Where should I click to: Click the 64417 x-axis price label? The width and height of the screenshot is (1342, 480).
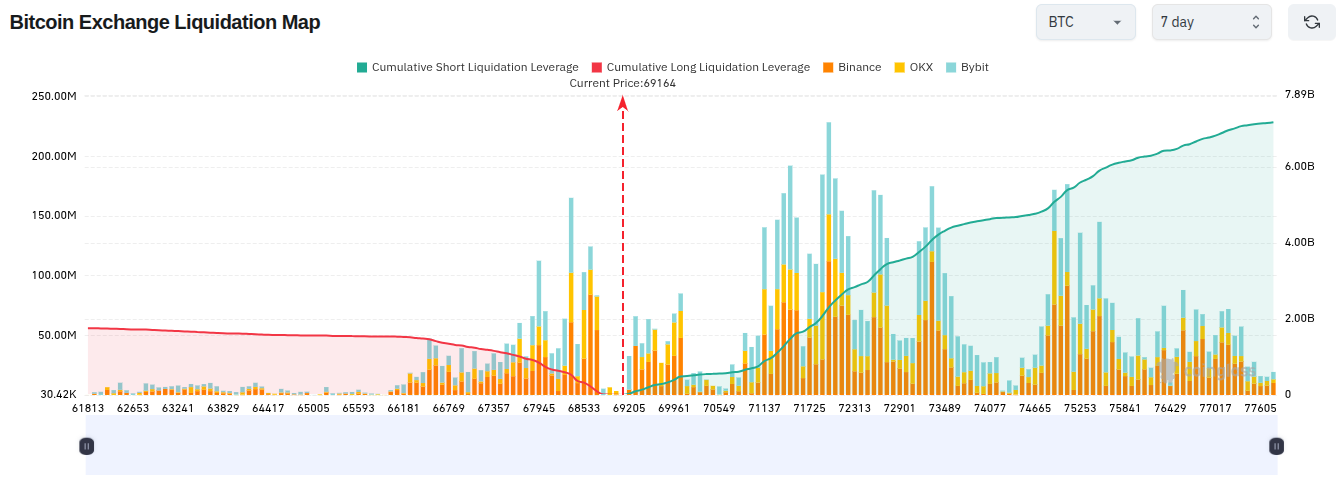[268, 408]
